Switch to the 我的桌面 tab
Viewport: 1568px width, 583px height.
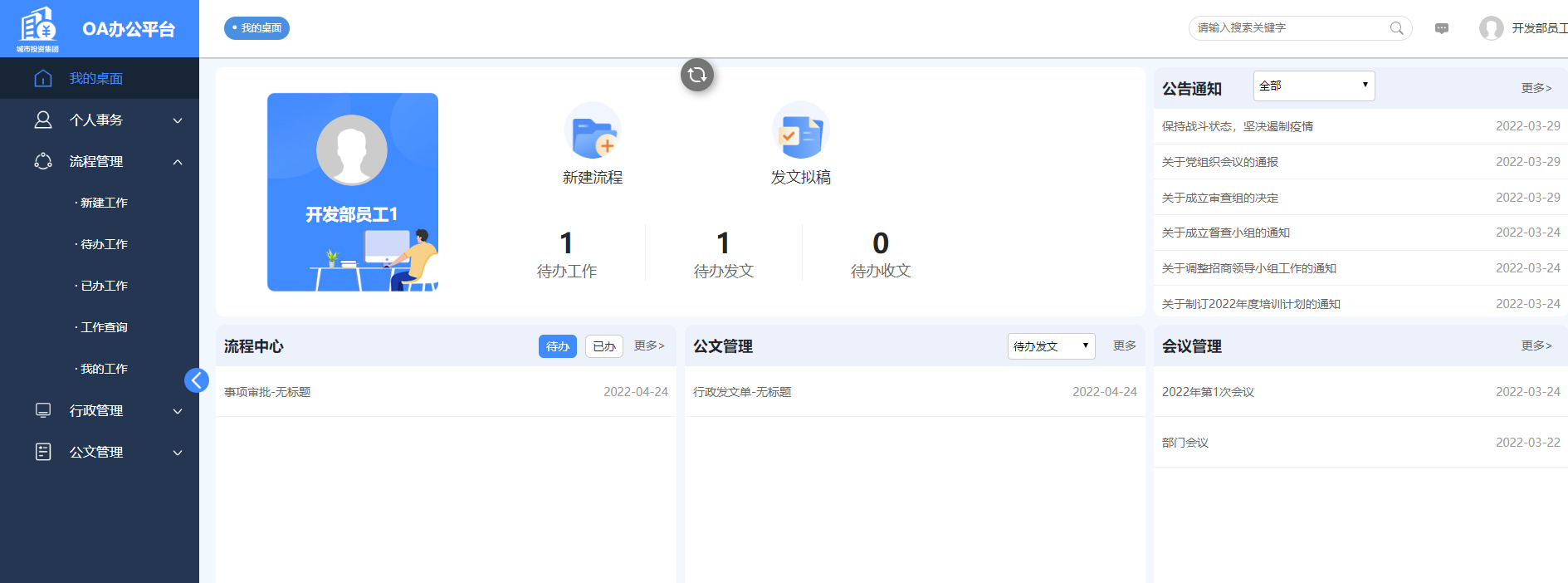coord(256,28)
